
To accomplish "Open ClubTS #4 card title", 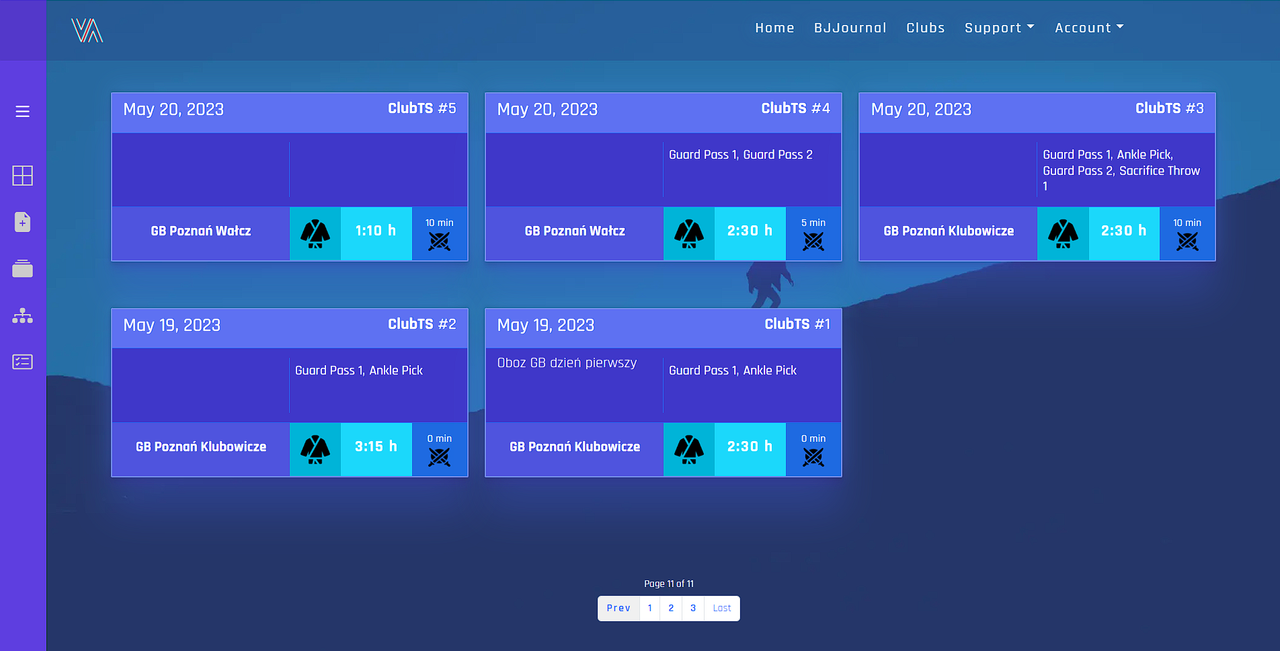I will click(796, 108).
